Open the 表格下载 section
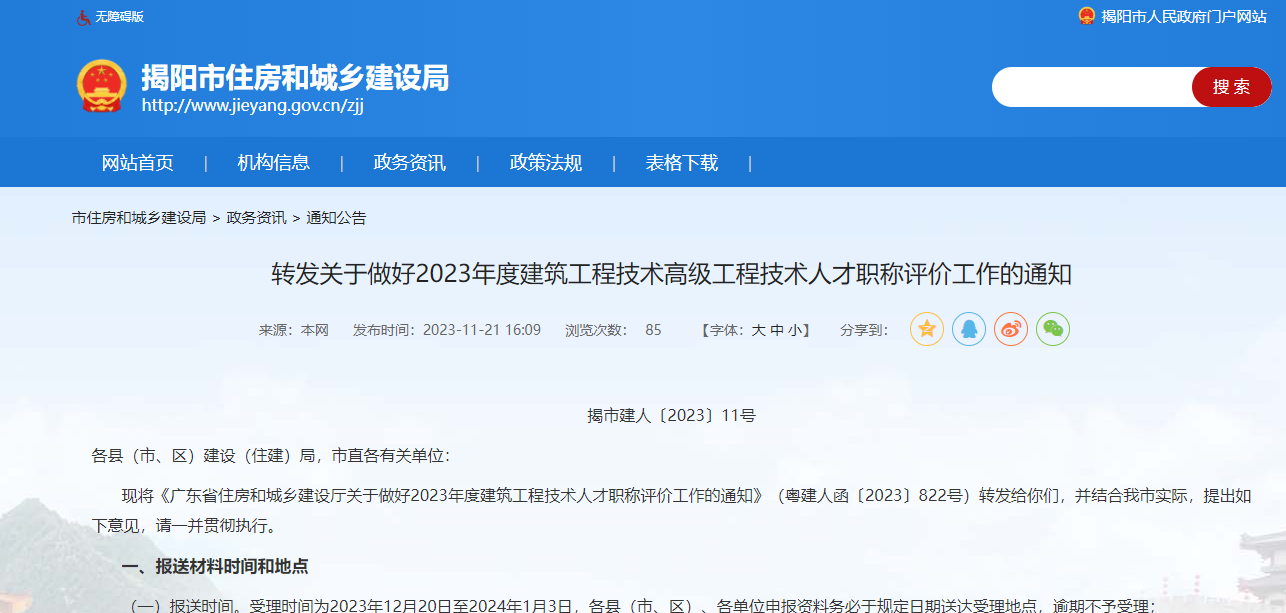 click(681, 163)
